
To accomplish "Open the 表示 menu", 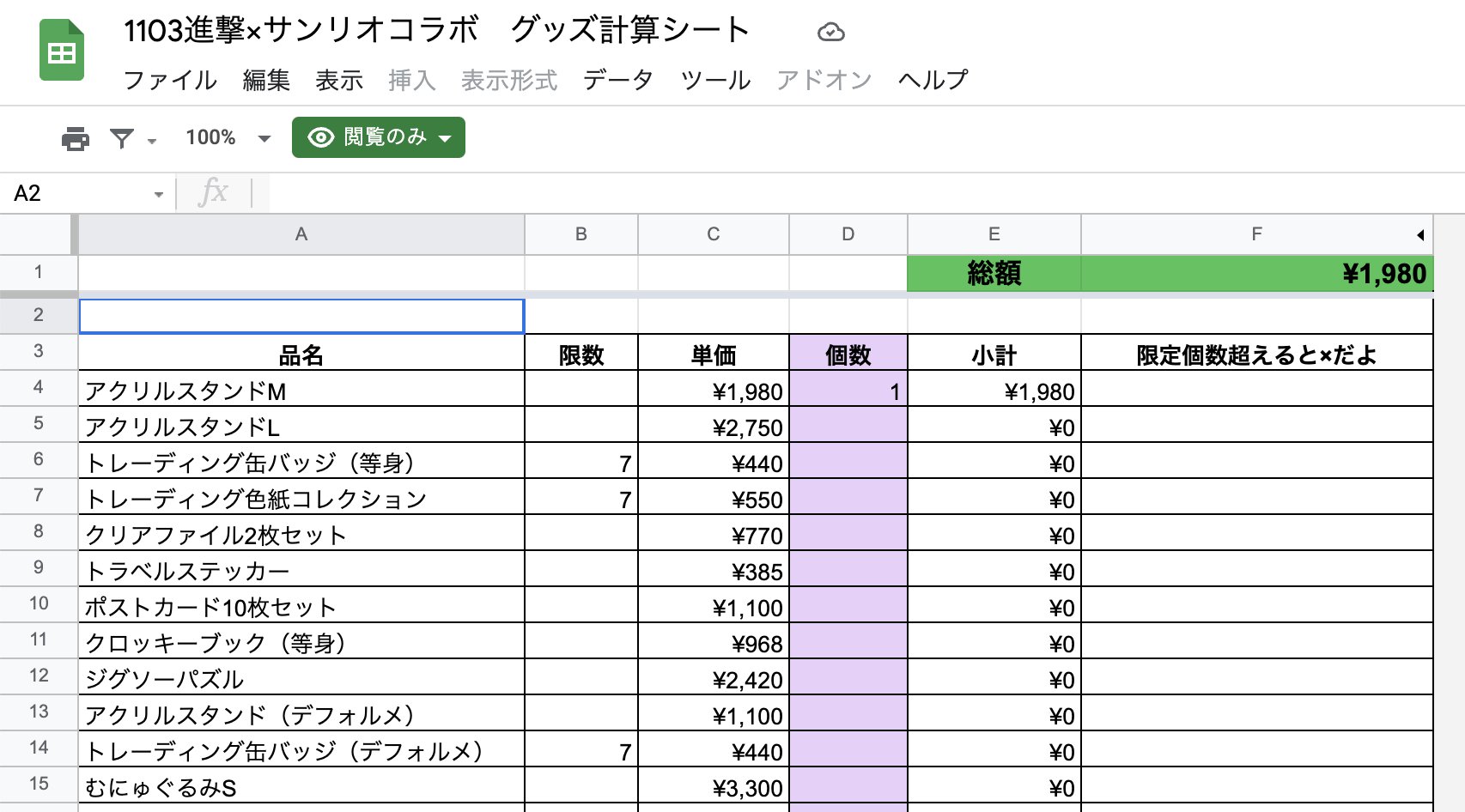I will 339,80.
